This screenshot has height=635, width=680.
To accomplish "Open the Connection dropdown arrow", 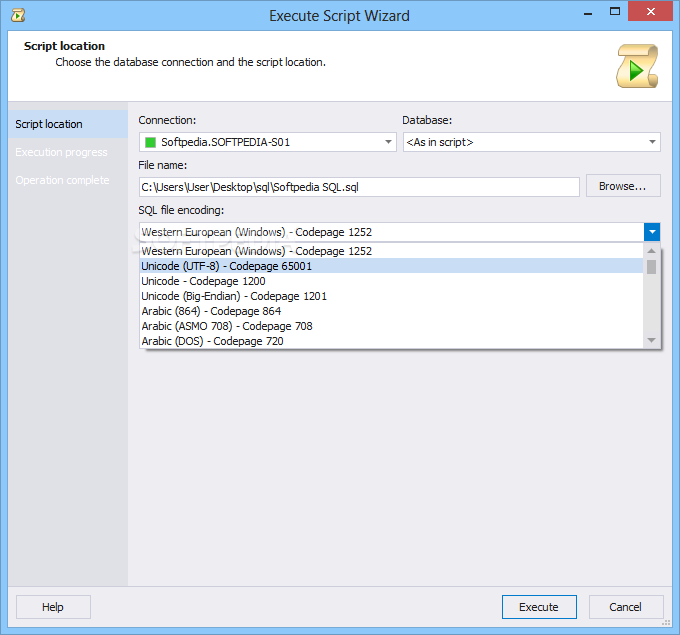I will pos(388,142).
